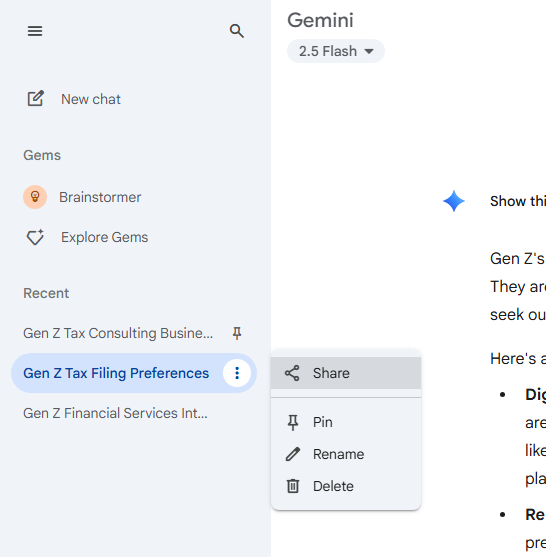
Task: Choose Delete from the context menu
Action: (x=346, y=486)
